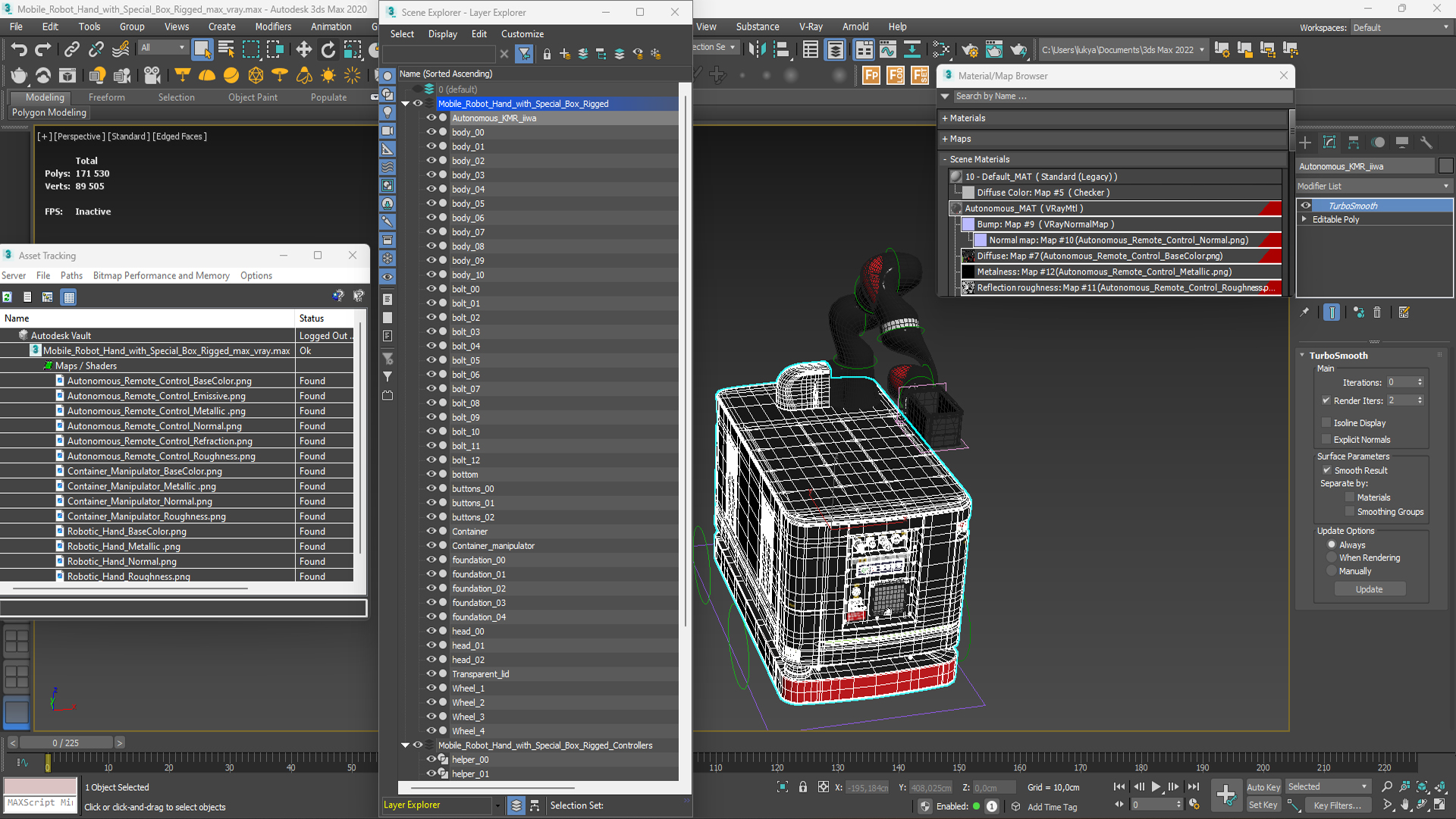Viewport: 1456px width, 819px height.
Task: Click the Link selection icon
Action: click(x=71, y=50)
